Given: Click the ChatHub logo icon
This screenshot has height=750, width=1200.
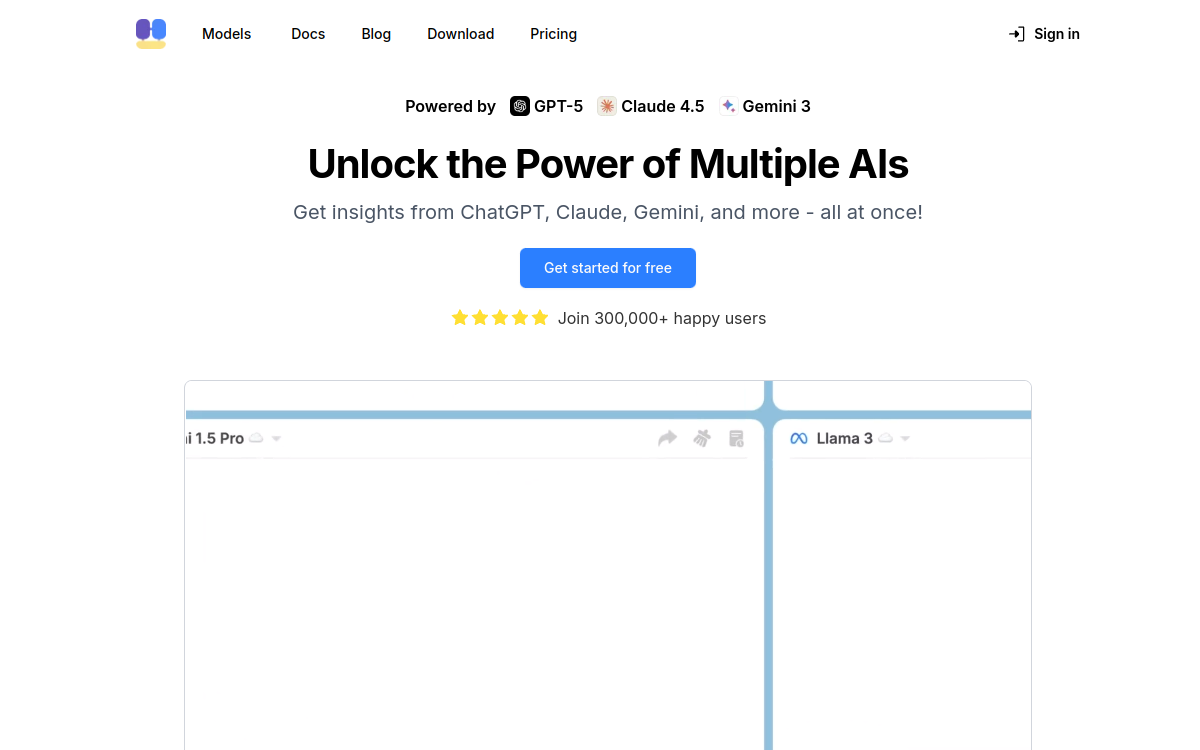Looking at the screenshot, I should (151, 34).
